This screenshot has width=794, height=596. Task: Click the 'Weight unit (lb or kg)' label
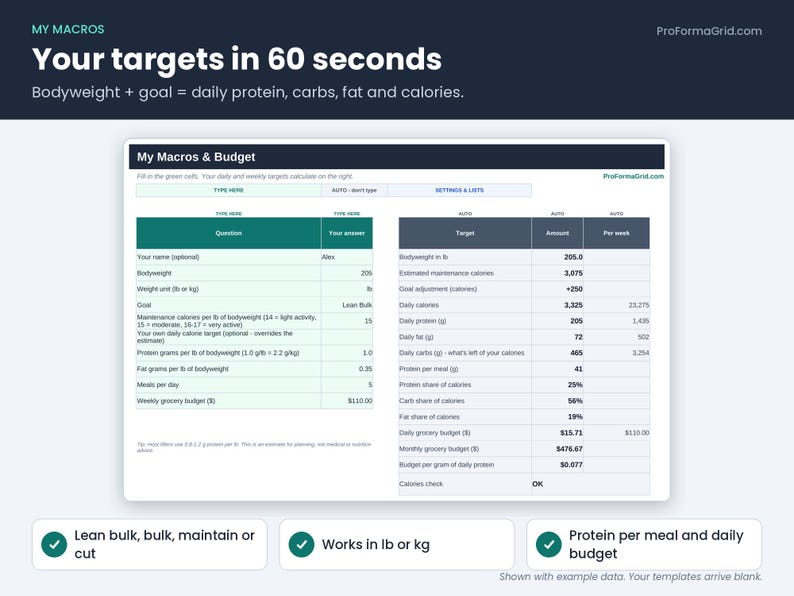[168, 289]
